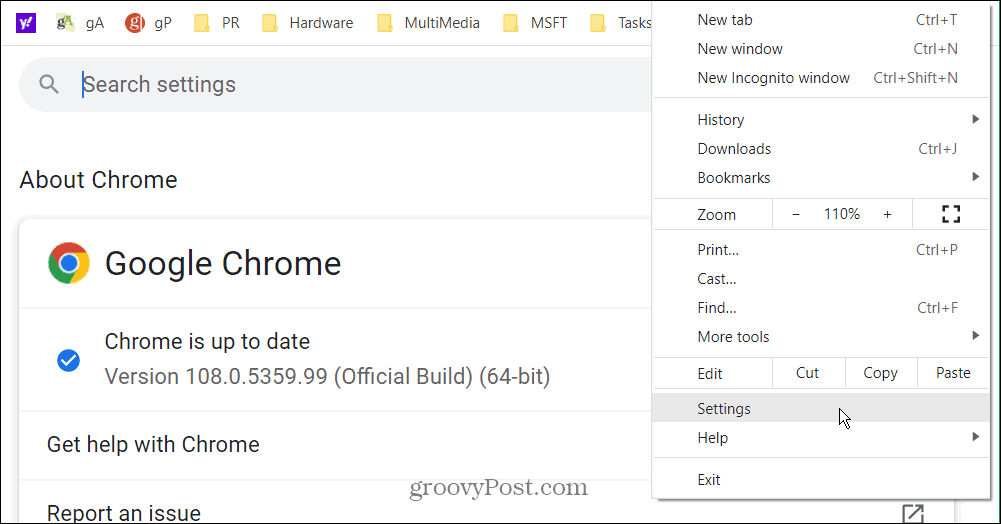Expand the More tools submenu
This screenshot has height=524, width=1001.
pyautogui.click(x=821, y=336)
